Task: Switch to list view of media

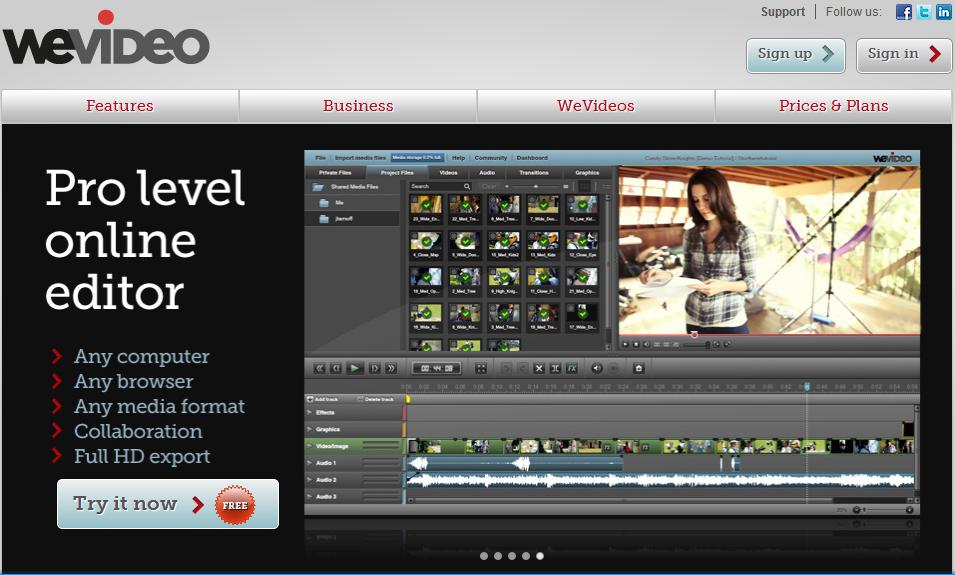Action: tap(606, 186)
